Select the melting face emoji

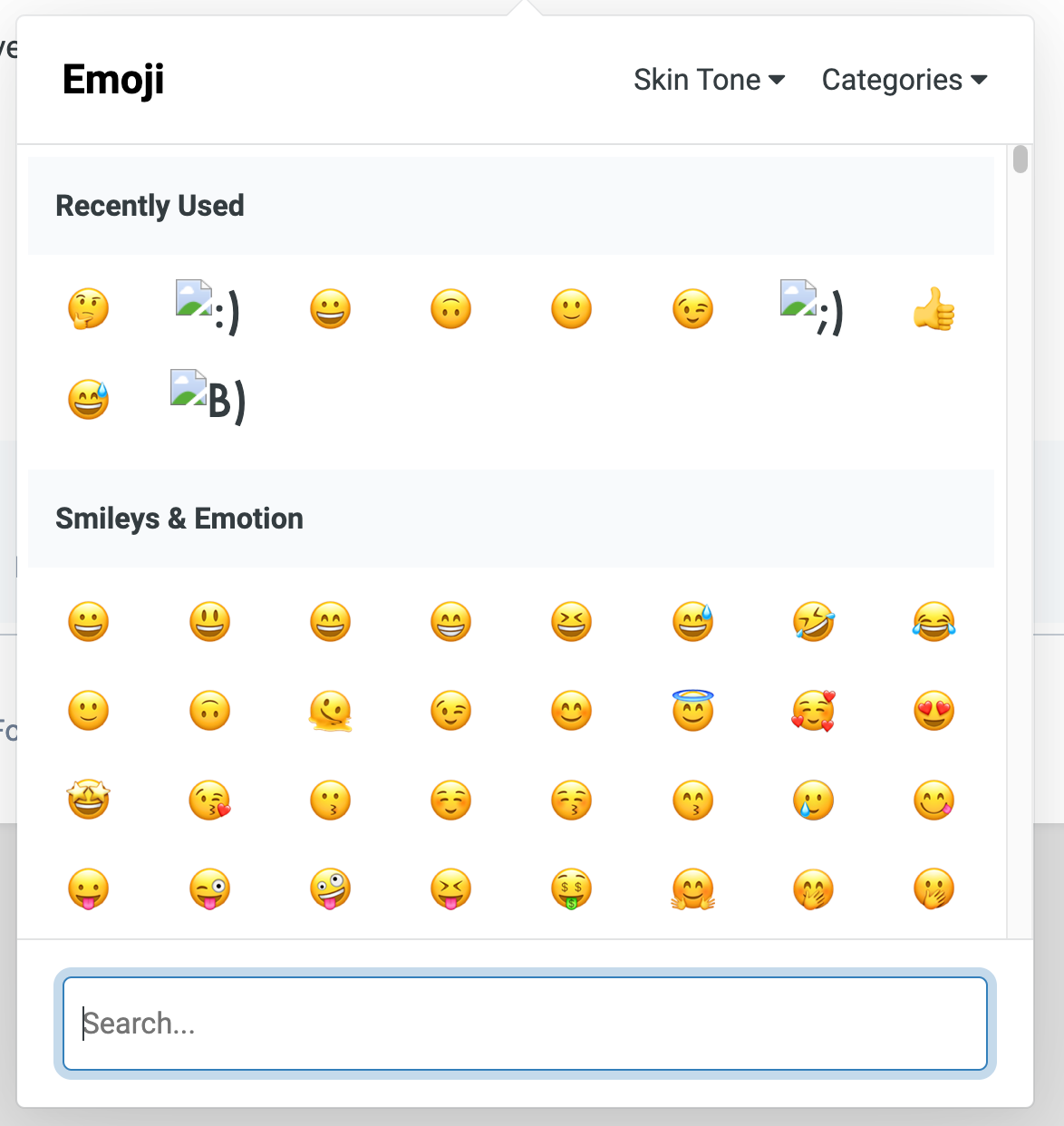point(330,710)
